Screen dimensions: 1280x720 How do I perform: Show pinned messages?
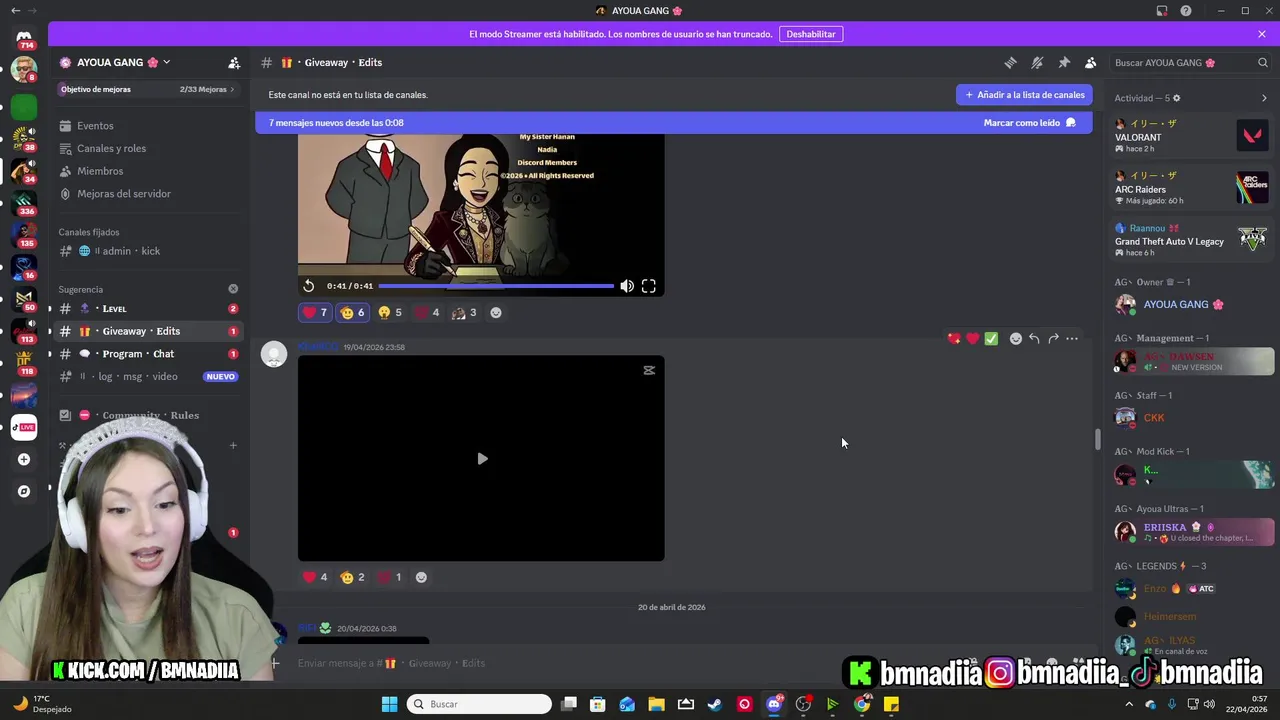click(x=1064, y=62)
